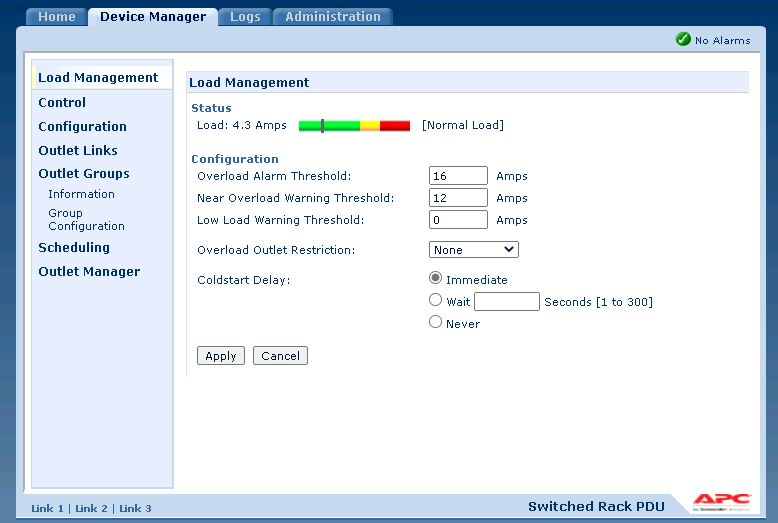Click the Wait seconds input field

click(507, 302)
